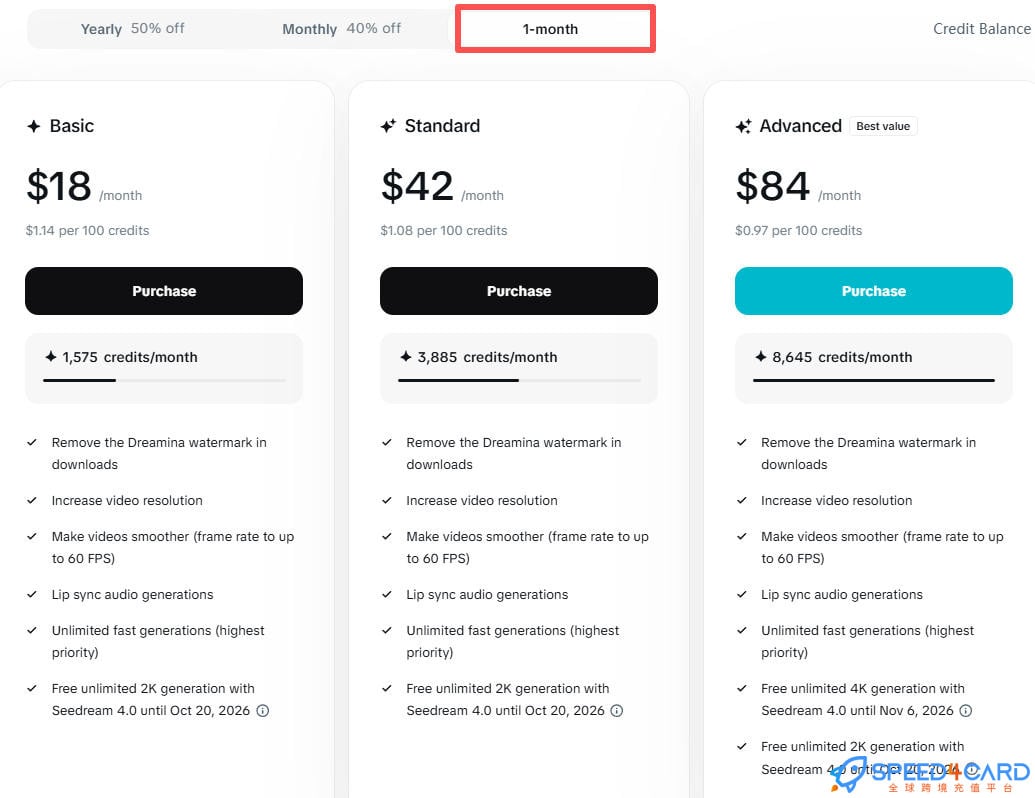Click the Best value badge
The height and width of the screenshot is (798, 1035).
pyautogui.click(x=883, y=126)
